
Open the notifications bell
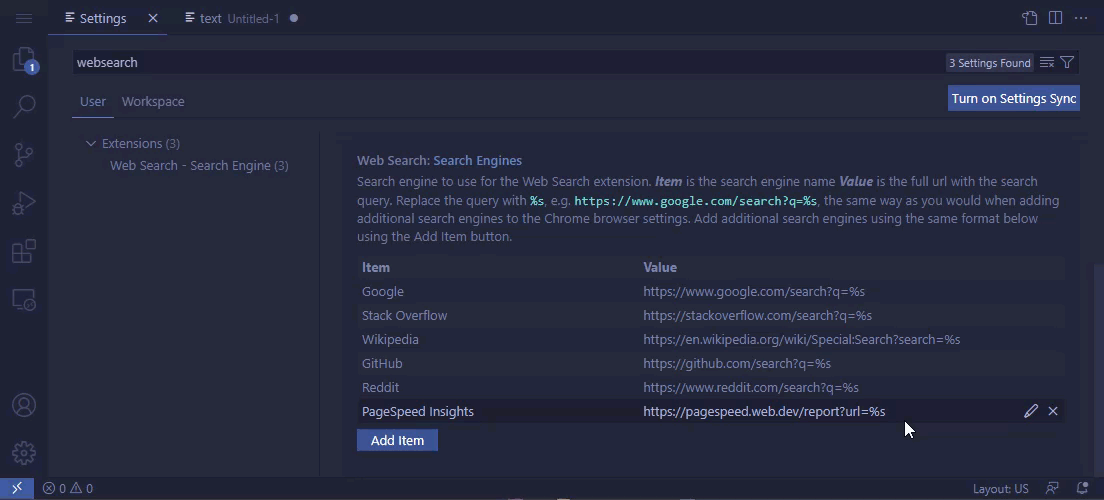point(1083,488)
